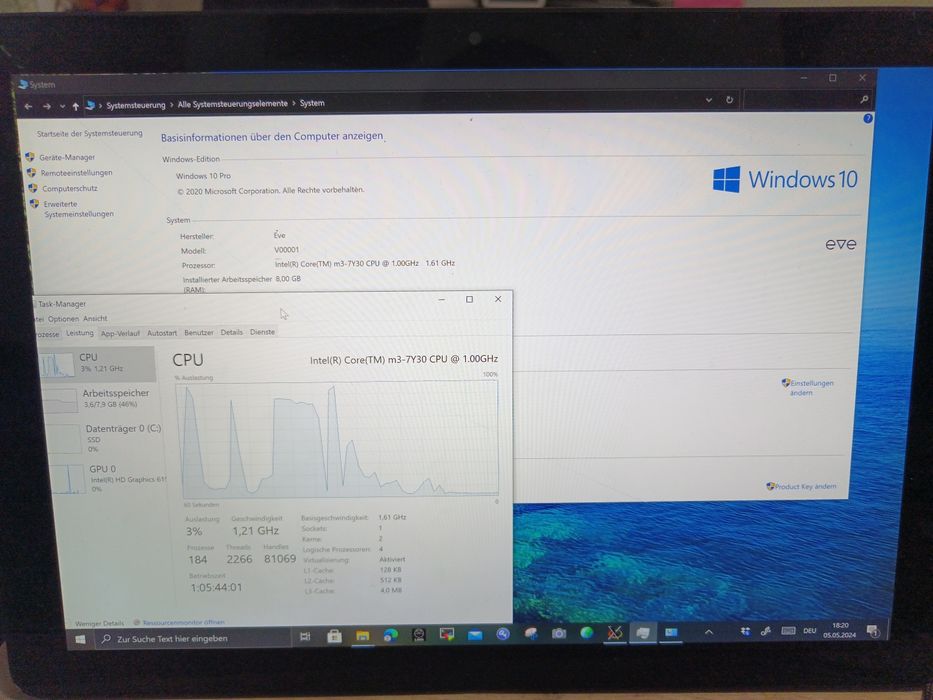Screen dimensions: 933x700
Task: Click Systemsteuerung in the breadcrumb
Action: [x=136, y=105]
